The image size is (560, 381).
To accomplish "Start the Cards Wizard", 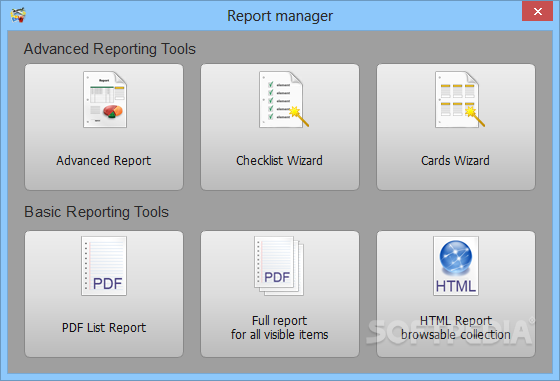I will pos(456,127).
